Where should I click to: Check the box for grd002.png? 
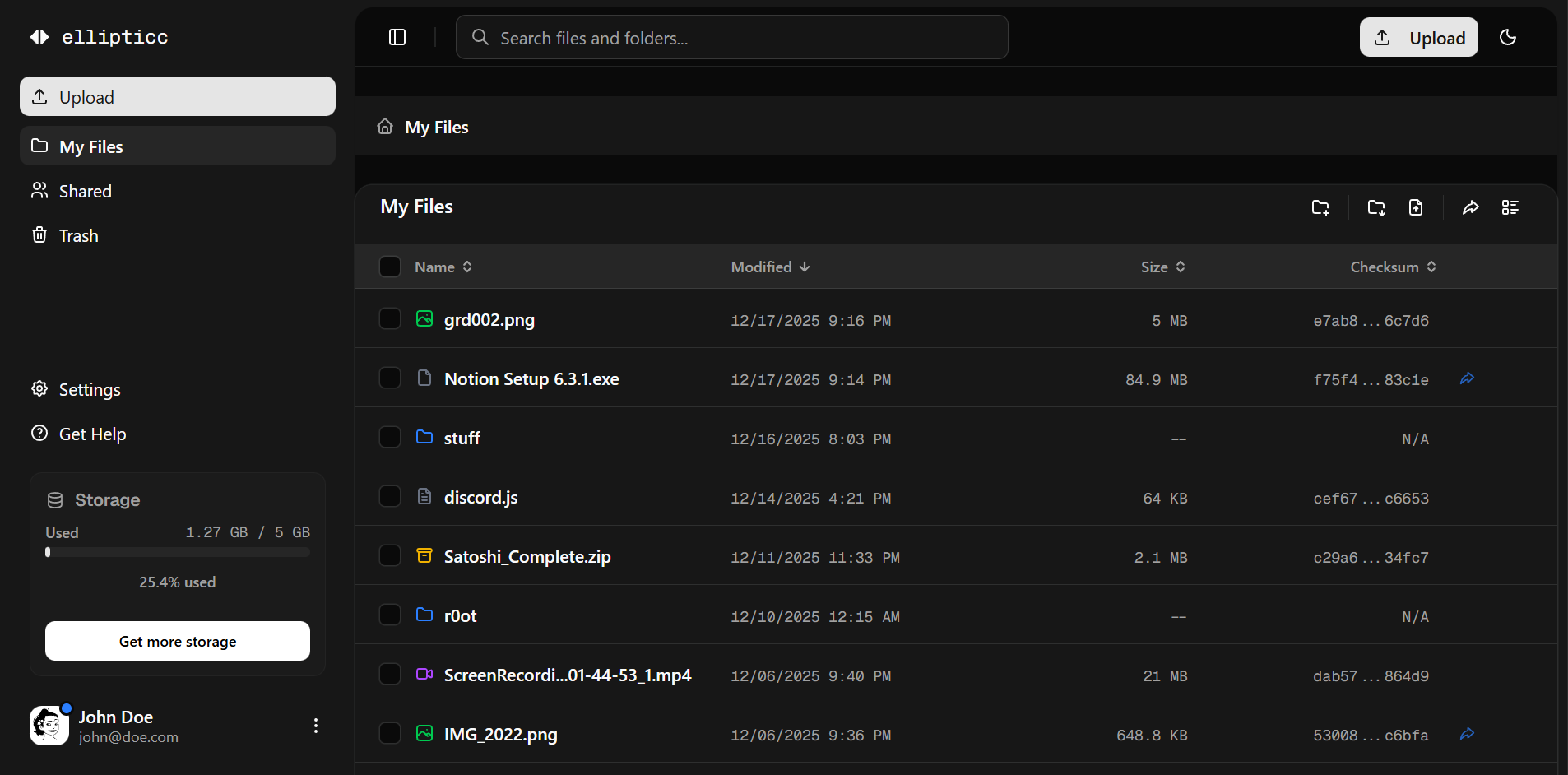tap(390, 319)
